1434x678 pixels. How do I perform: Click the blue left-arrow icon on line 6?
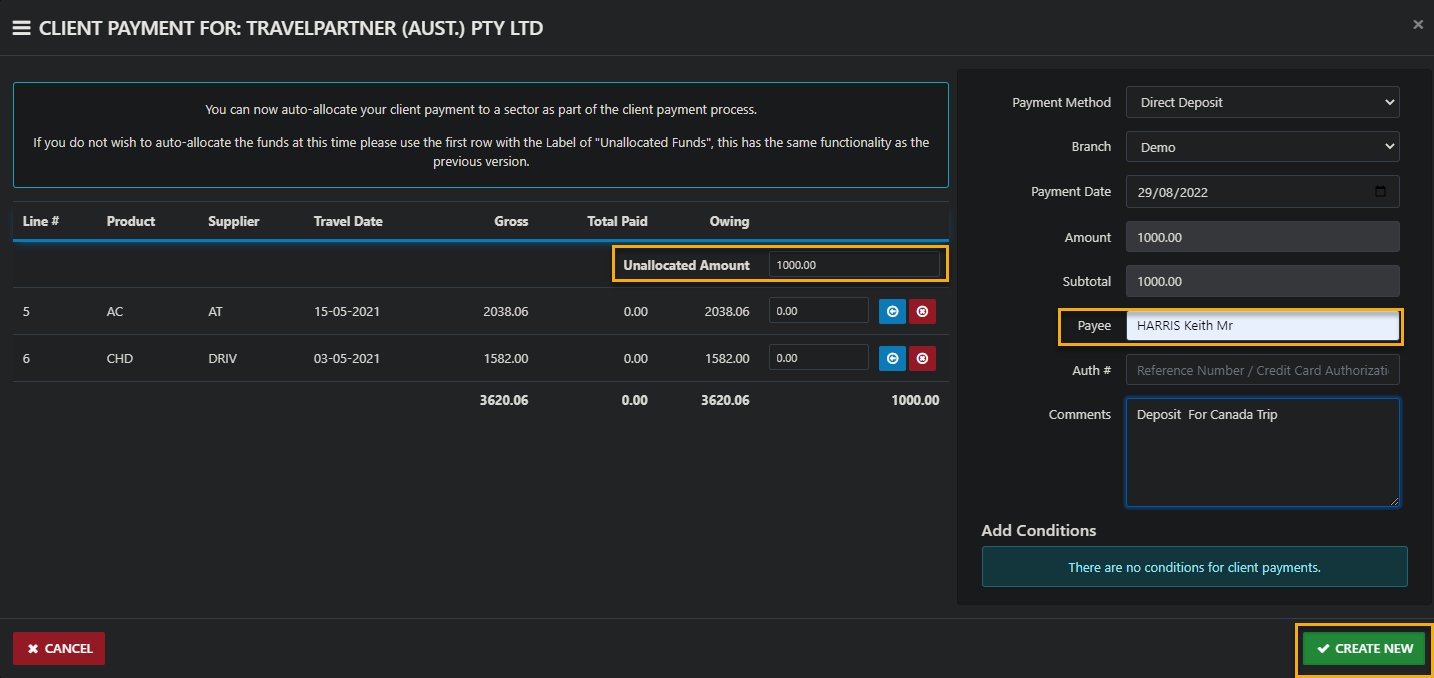click(892, 358)
